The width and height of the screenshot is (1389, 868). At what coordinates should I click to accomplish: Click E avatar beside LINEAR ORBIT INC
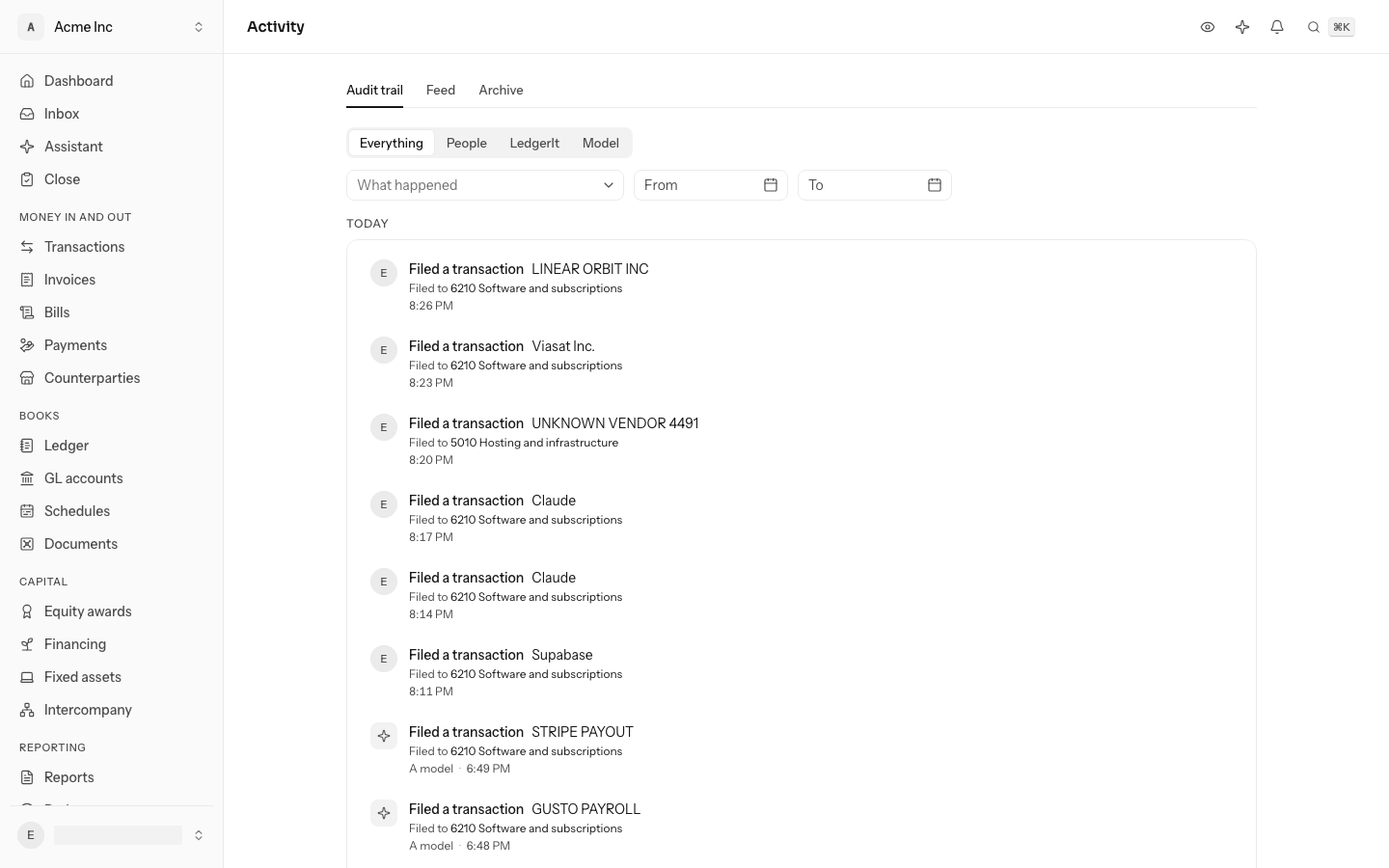[x=384, y=273]
